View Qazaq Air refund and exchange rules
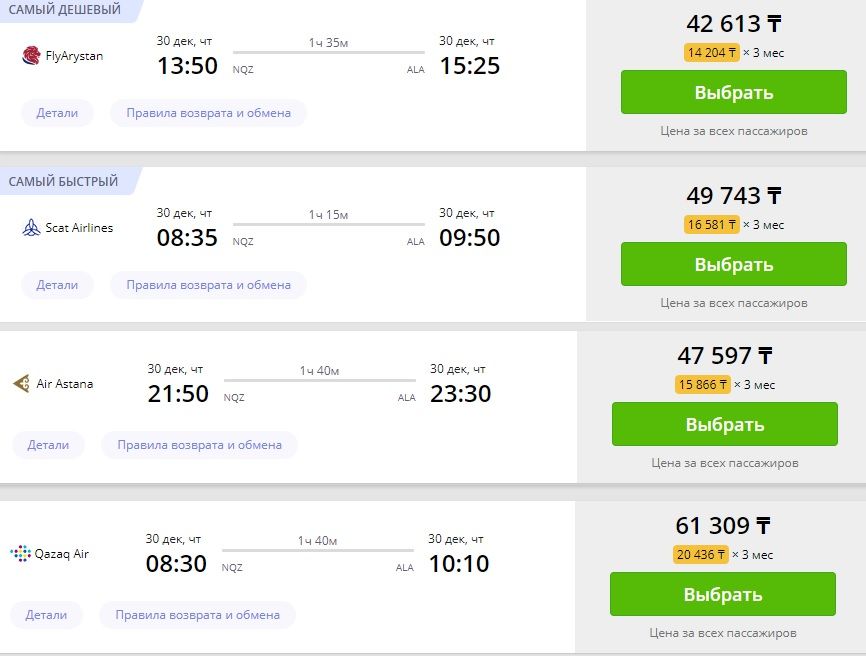This screenshot has height=656, width=866. [x=197, y=615]
